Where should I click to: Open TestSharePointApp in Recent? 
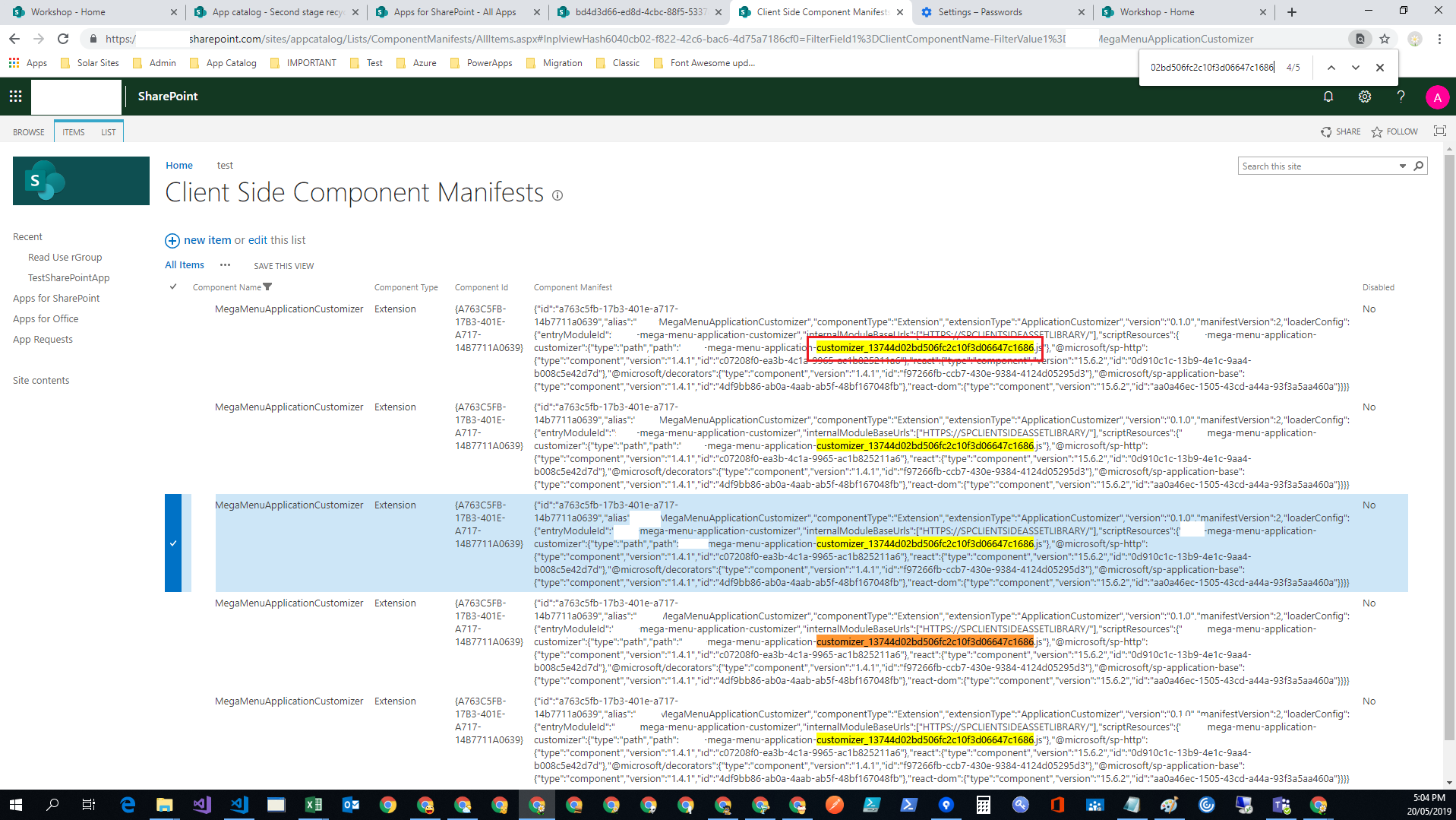click(x=69, y=278)
